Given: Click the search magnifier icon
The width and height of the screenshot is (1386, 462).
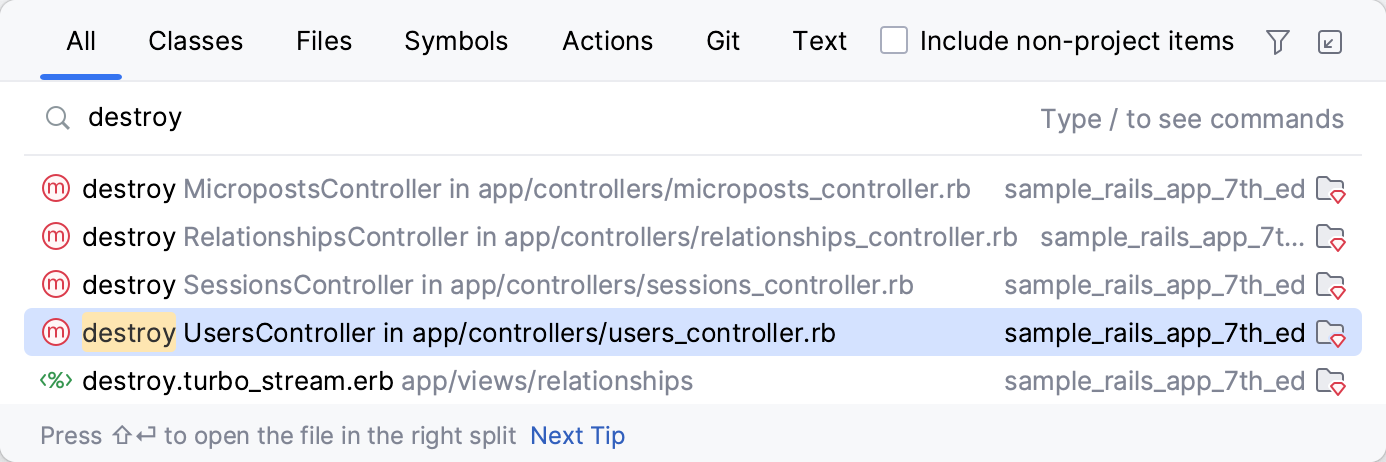Looking at the screenshot, I should coord(58,119).
